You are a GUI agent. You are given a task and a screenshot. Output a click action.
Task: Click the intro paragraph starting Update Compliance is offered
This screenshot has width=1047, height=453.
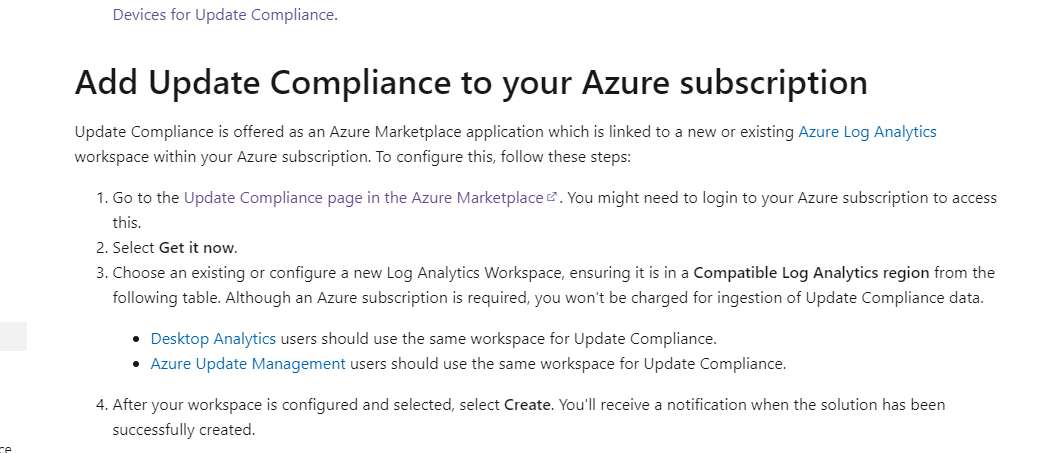[x=505, y=144]
